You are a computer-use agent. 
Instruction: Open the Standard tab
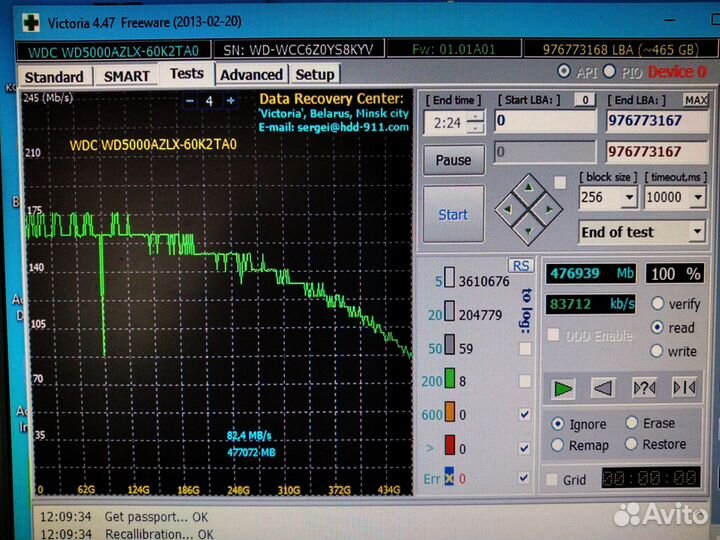[54, 77]
